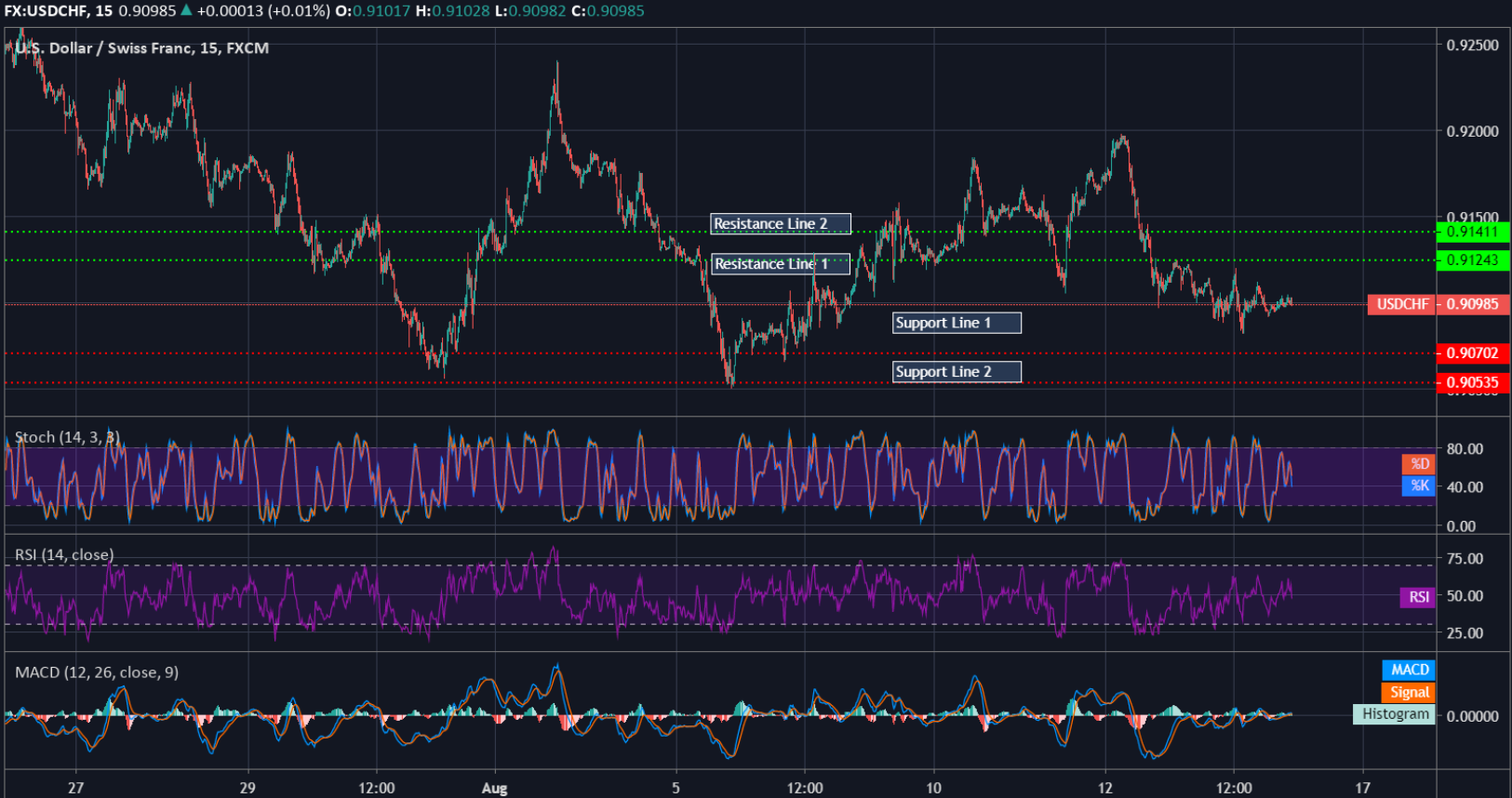1512x798 pixels.
Task: Click the 0.90985 current price value
Action: click(x=1473, y=304)
